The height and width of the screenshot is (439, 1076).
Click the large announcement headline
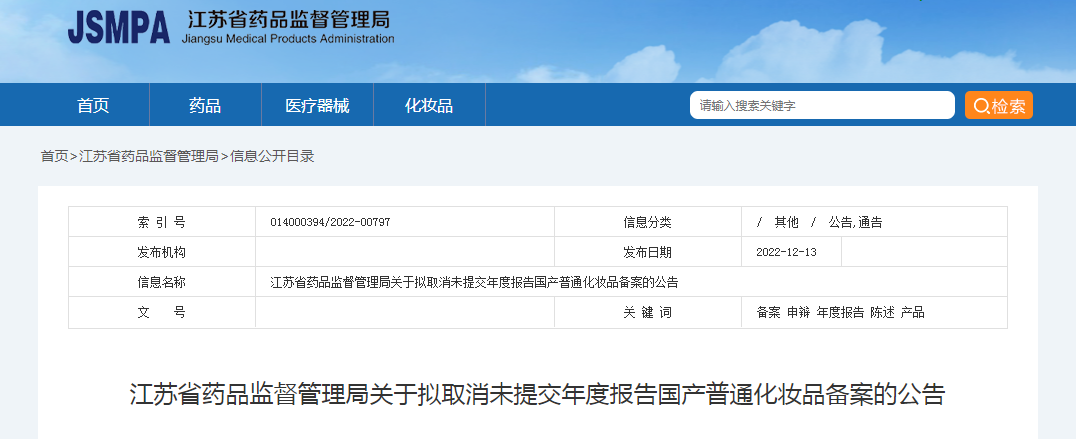click(537, 395)
